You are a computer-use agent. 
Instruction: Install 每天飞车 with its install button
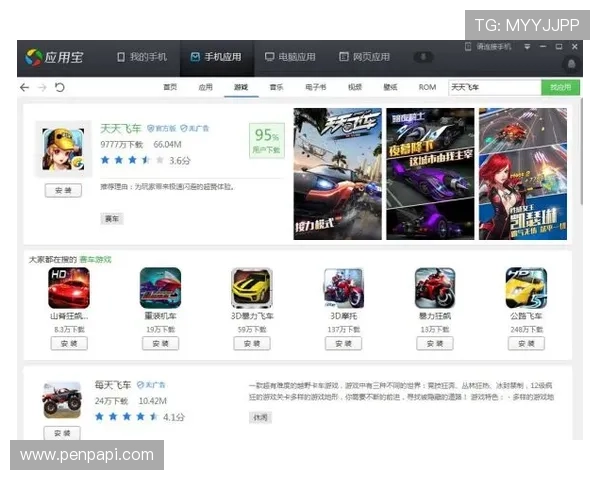[x=62, y=433]
